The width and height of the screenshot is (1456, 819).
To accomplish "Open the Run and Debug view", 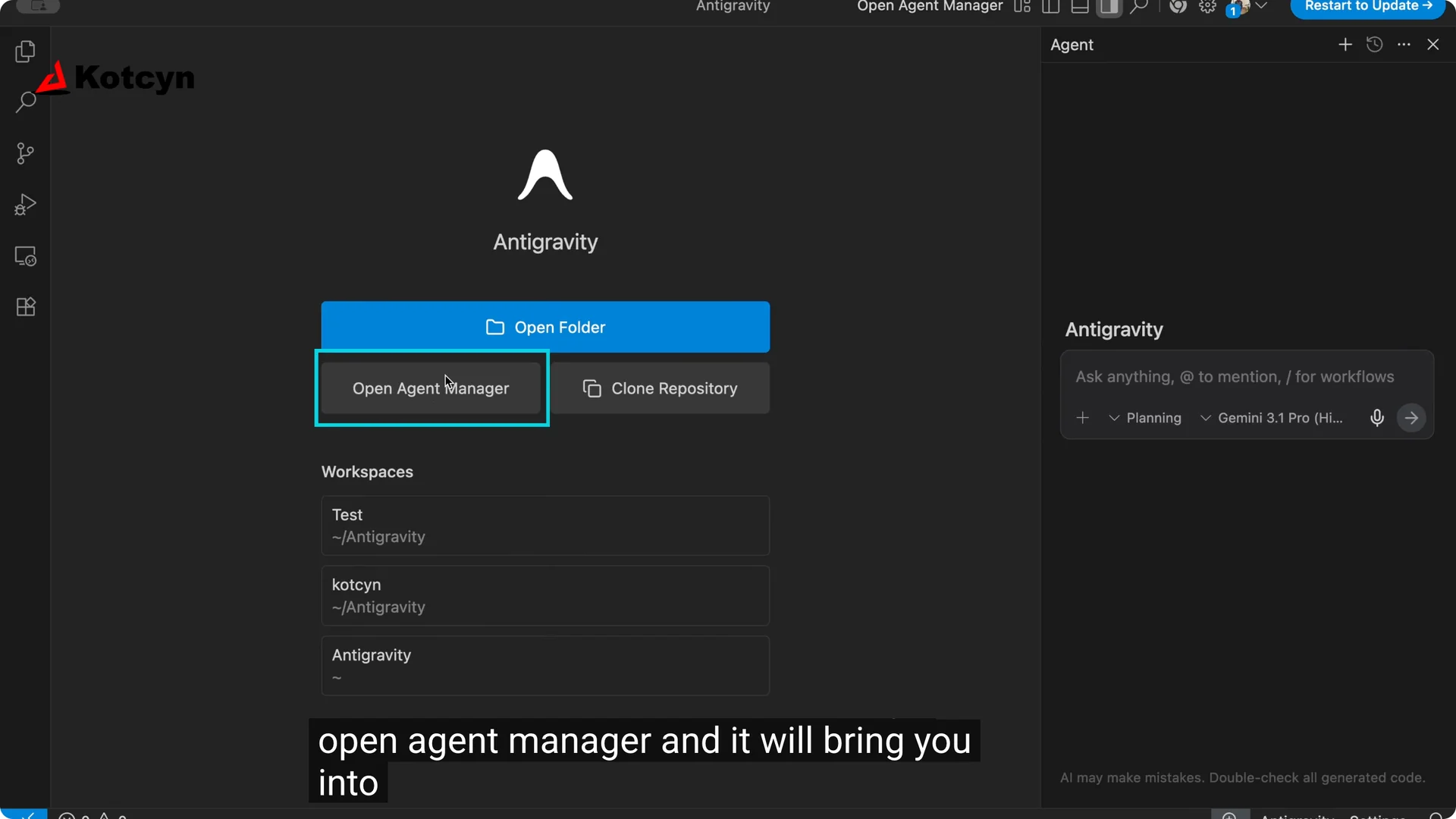I will [25, 205].
